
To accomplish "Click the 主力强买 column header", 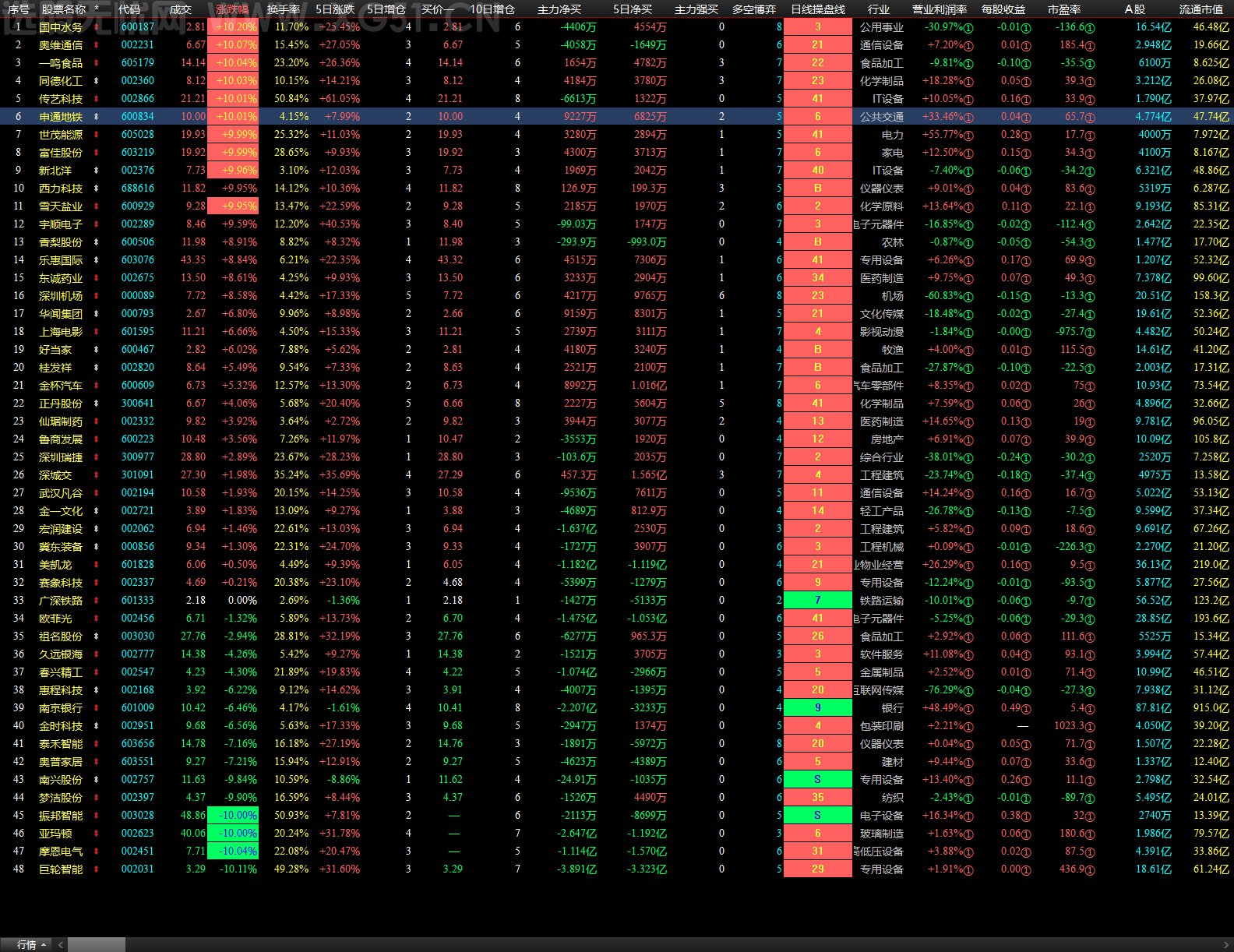I will (x=696, y=9).
